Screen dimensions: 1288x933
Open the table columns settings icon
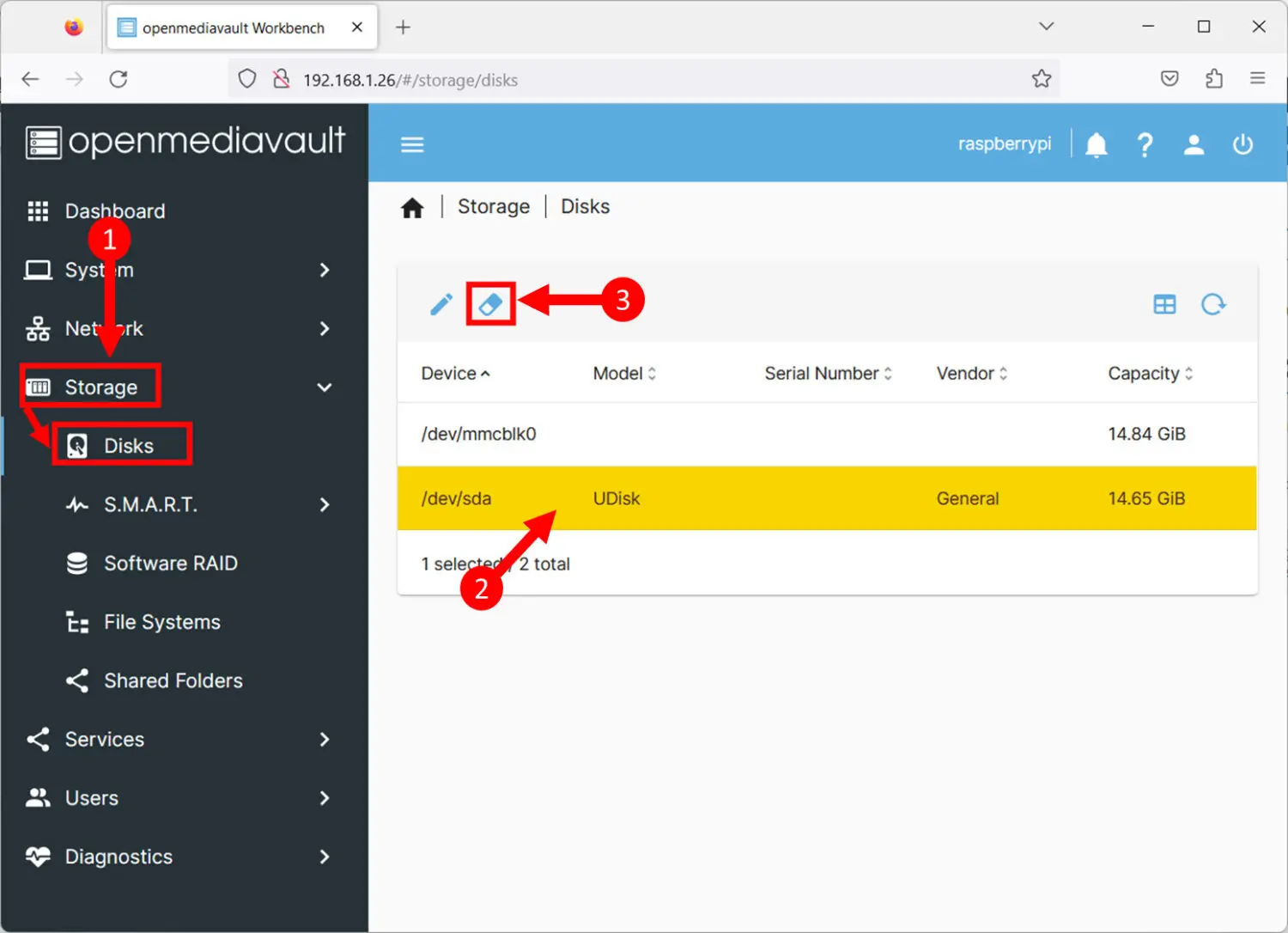click(1164, 304)
